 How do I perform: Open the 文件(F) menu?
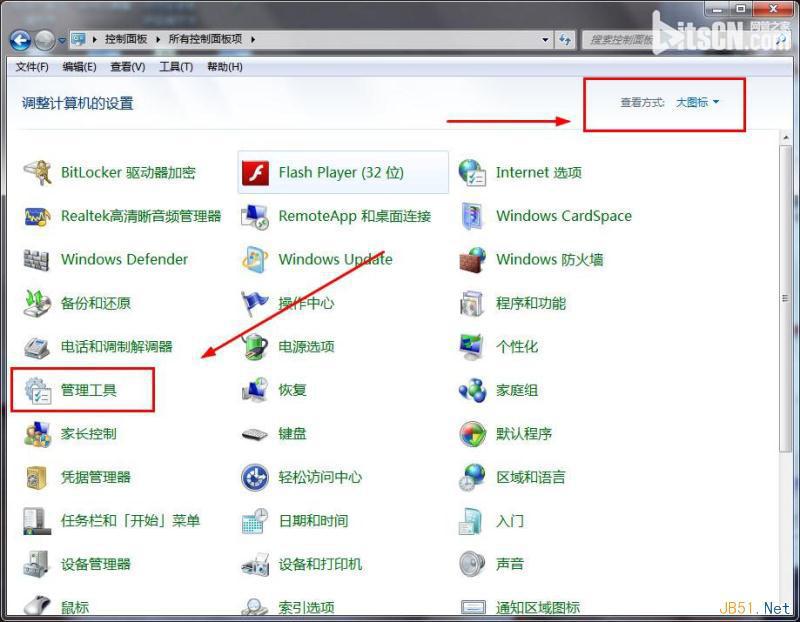[32, 67]
